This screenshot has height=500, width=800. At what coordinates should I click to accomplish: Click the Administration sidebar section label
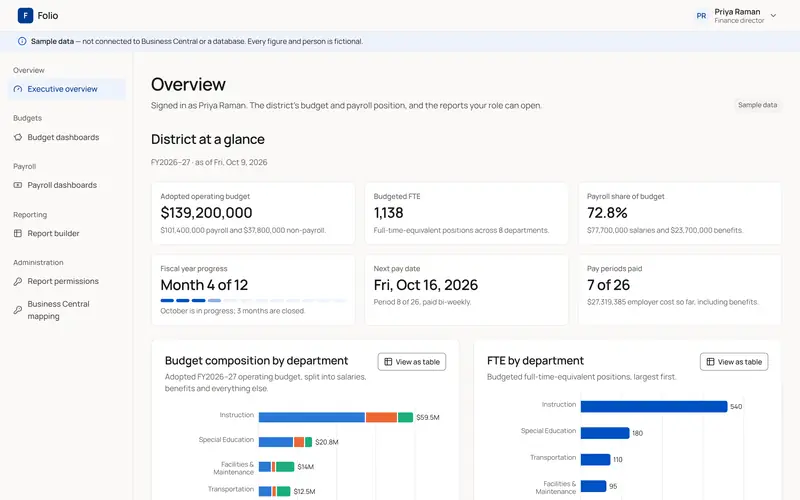point(38,262)
